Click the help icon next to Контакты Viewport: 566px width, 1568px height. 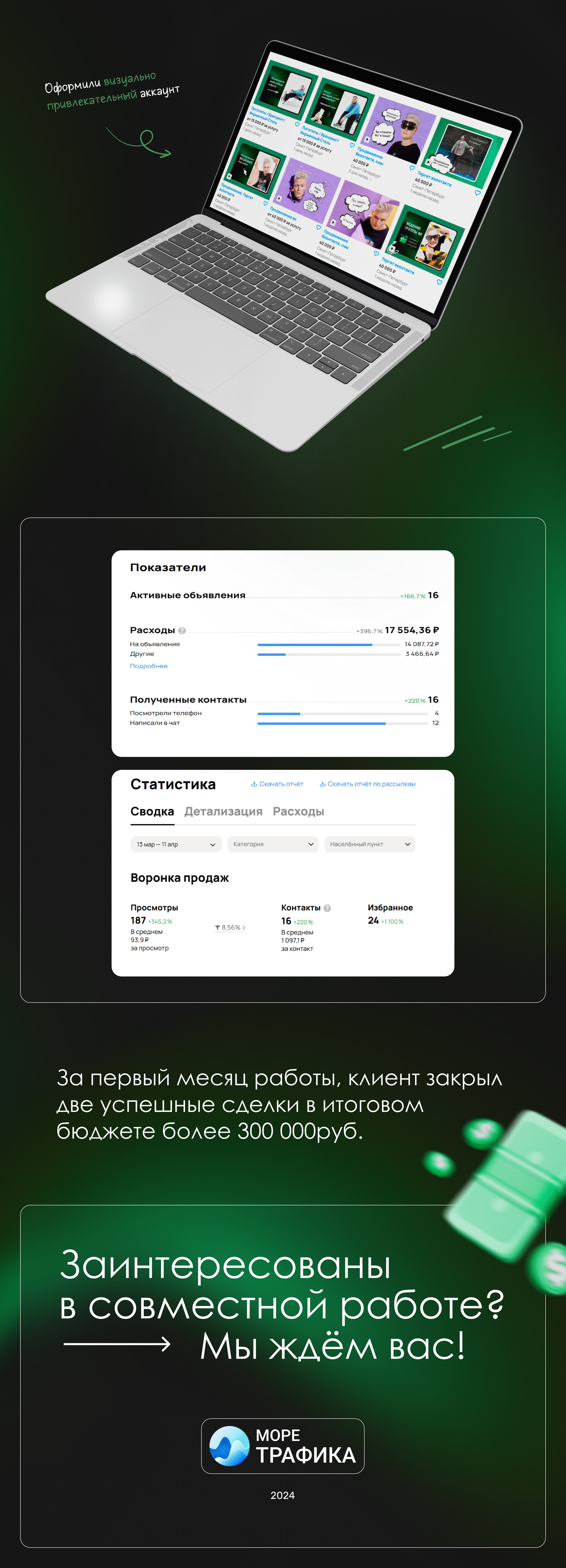click(x=327, y=908)
